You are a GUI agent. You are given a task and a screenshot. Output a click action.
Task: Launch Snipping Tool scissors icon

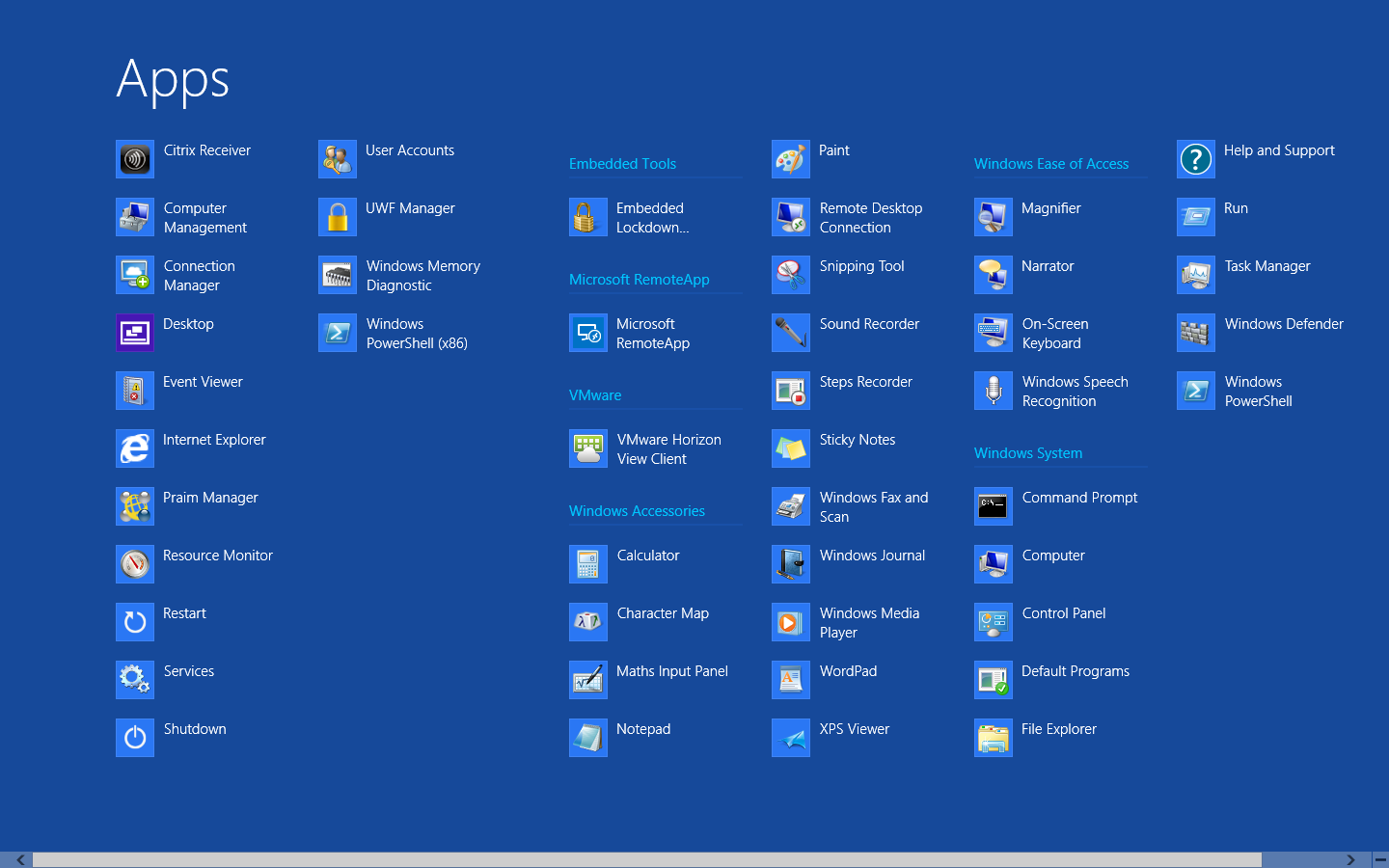[x=791, y=275]
